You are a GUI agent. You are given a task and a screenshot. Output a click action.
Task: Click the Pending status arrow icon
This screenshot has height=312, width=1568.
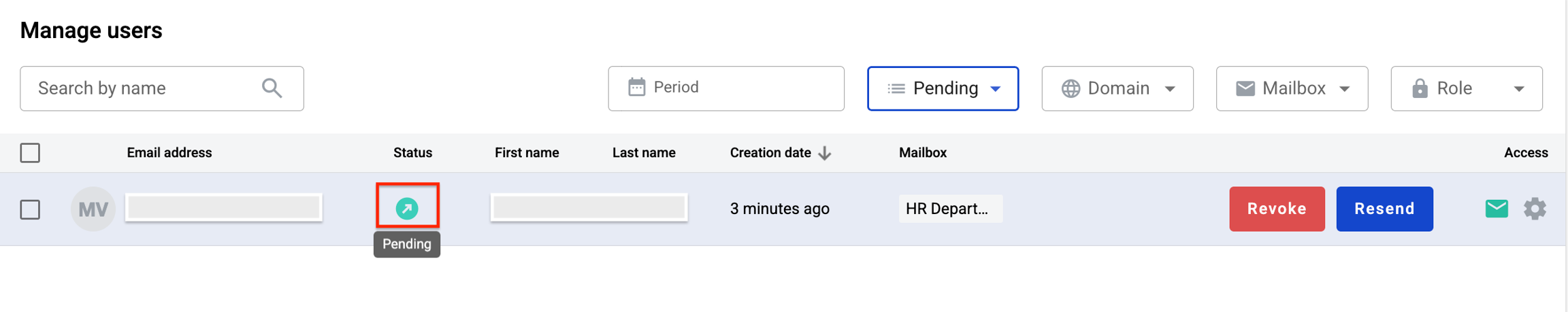(407, 208)
